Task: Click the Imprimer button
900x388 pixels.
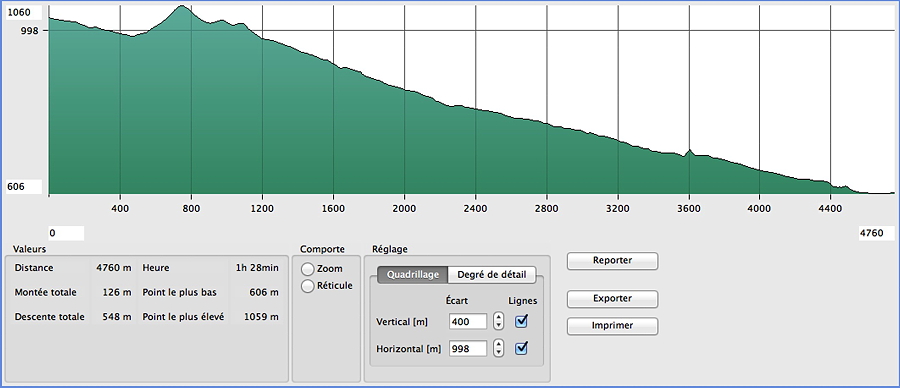Action: [x=612, y=325]
